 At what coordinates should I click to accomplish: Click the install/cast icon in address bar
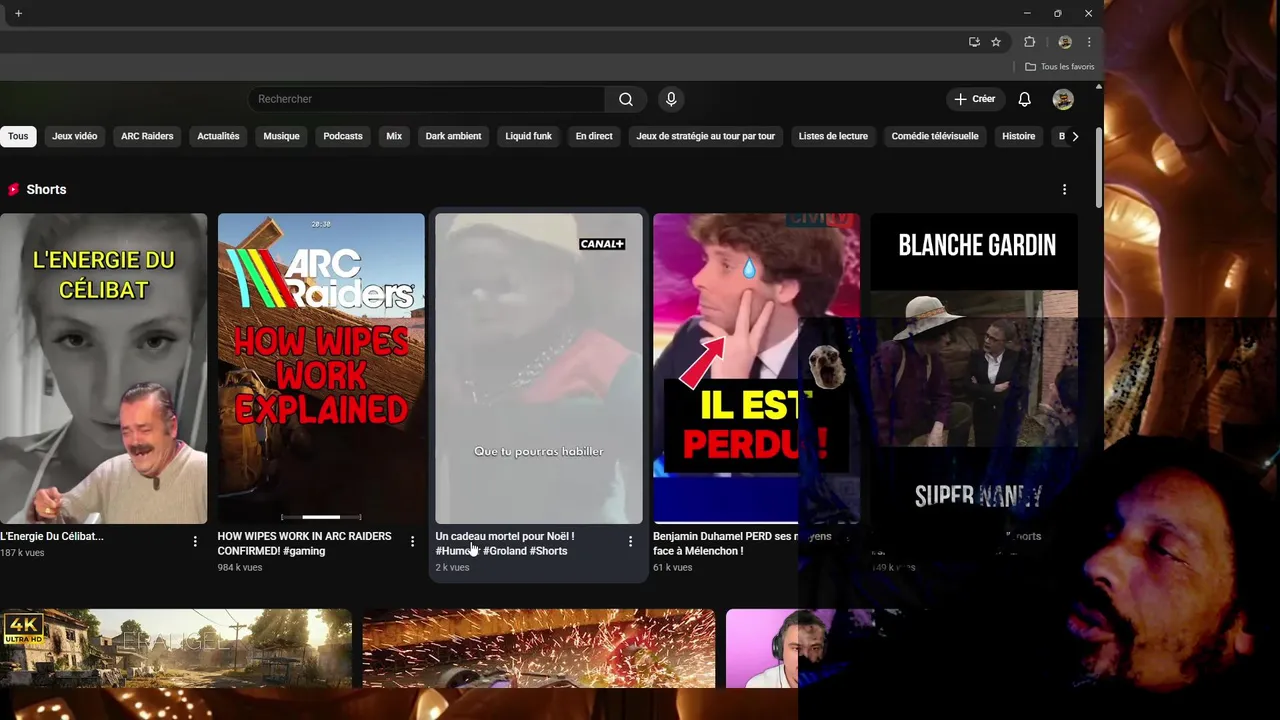(974, 42)
